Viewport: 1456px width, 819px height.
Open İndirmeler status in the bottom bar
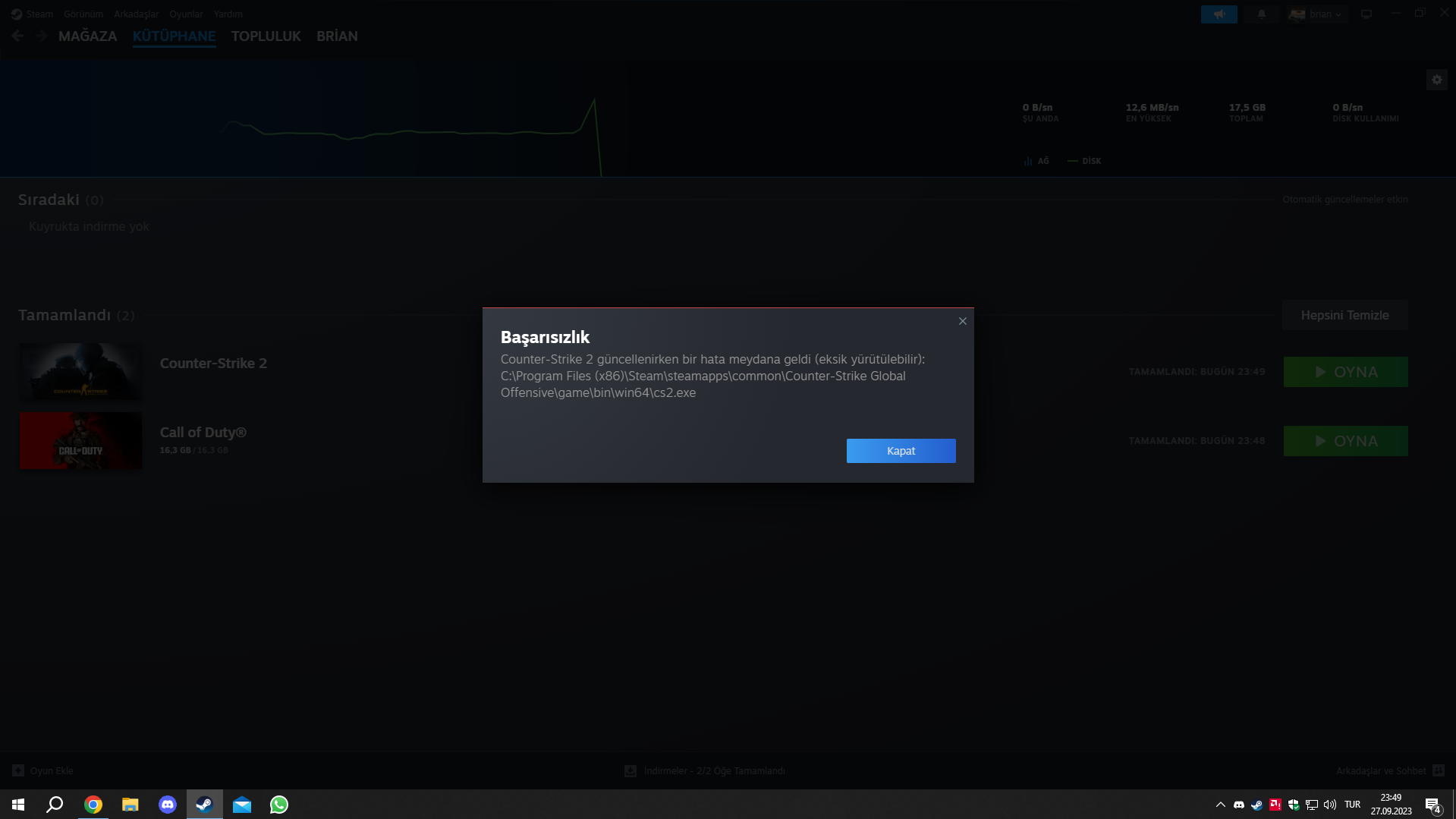[x=705, y=770]
